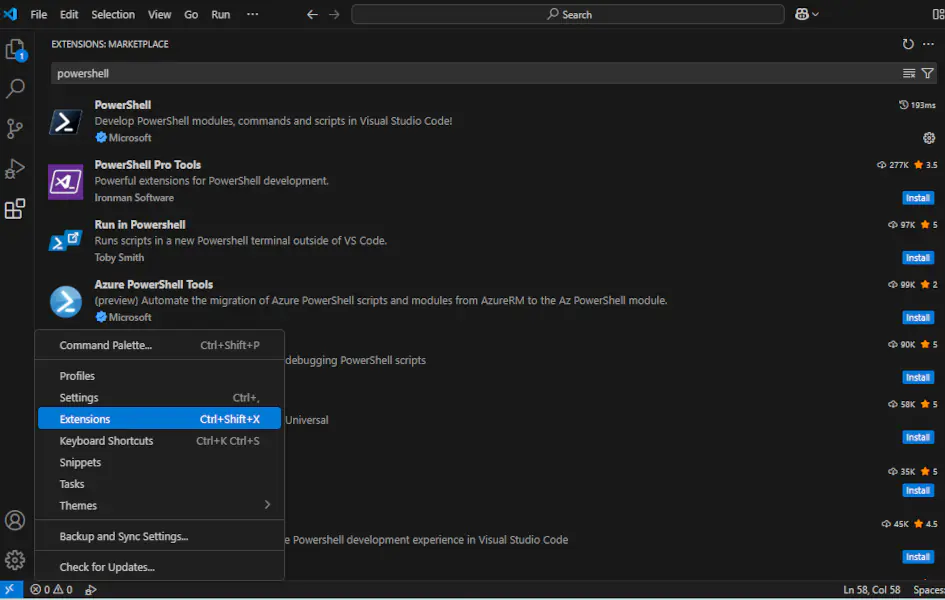The width and height of the screenshot is (945, 600).
Task: Open the View menu
Action: [x=160, y=14]
